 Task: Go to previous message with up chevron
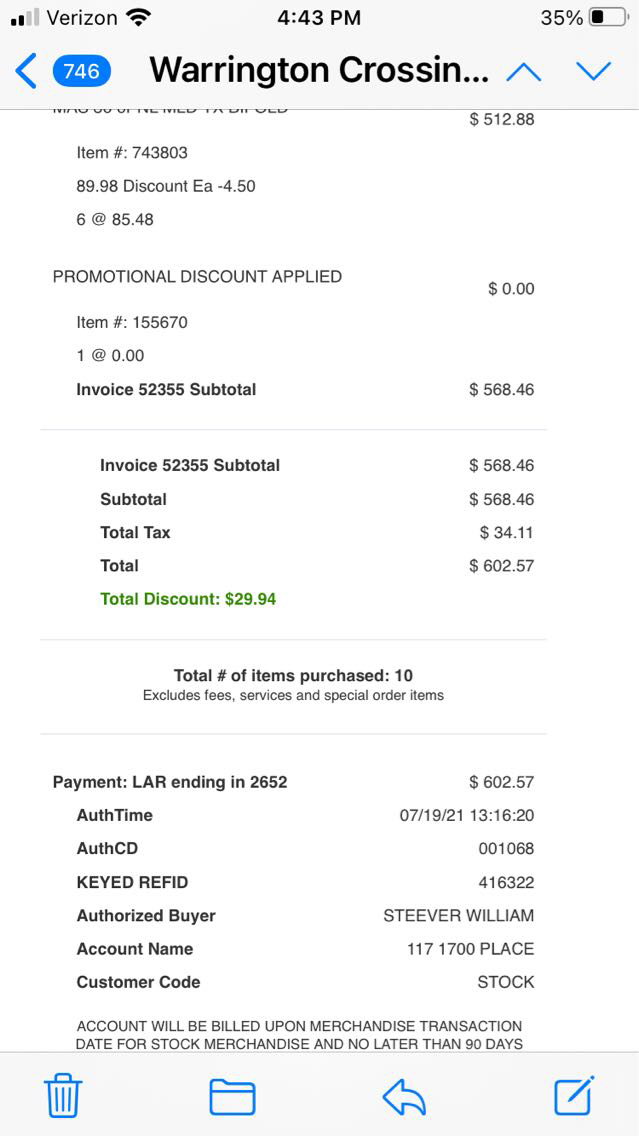[524, 71]
